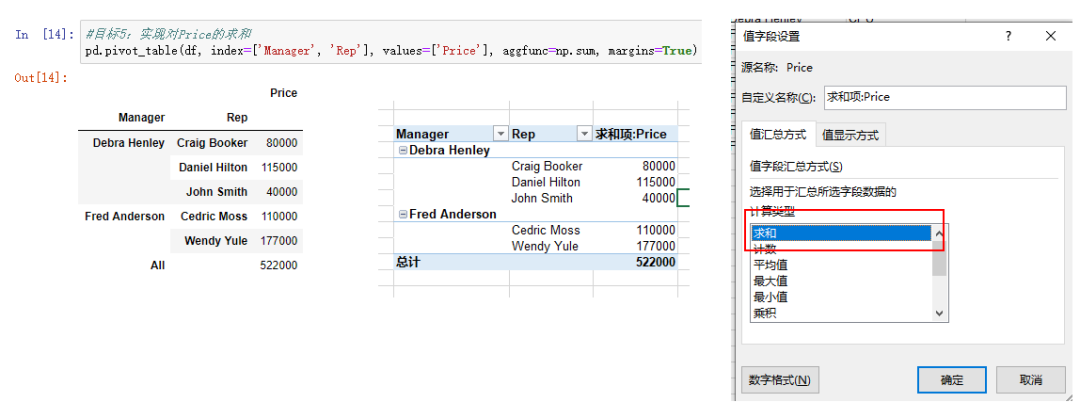Click the Wendy Yule cell in Excel pivot
The width and height of the screenshot is (1080, 418).
(545, 246)
